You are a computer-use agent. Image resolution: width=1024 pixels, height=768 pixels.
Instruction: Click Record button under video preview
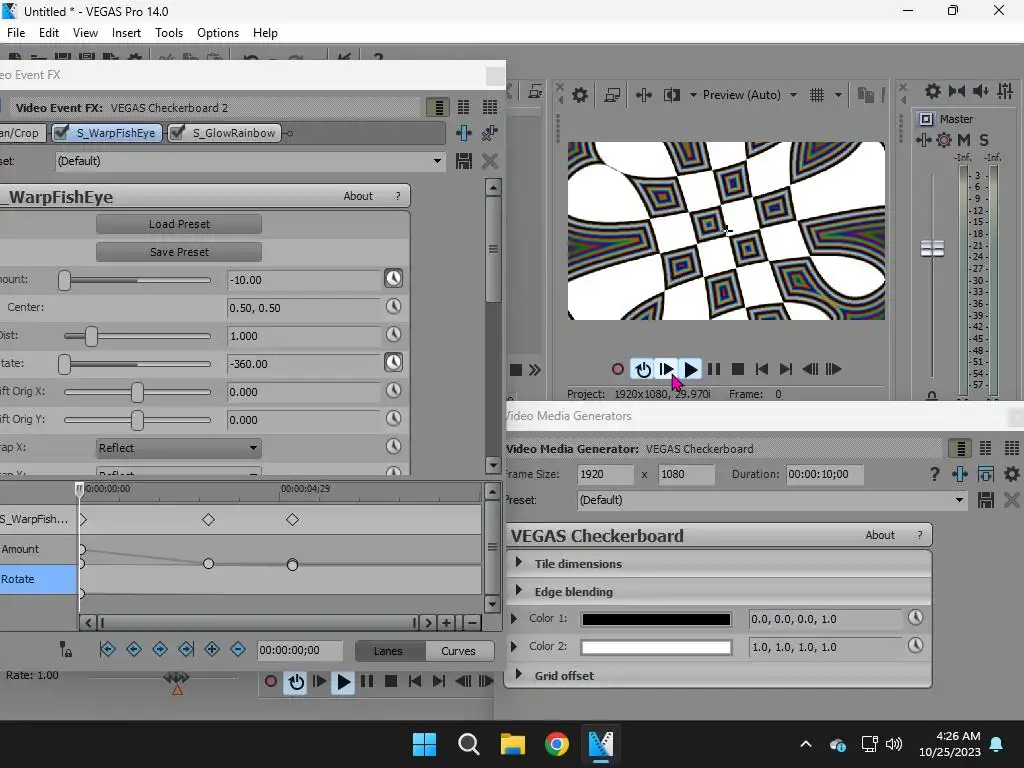(618, 369)
